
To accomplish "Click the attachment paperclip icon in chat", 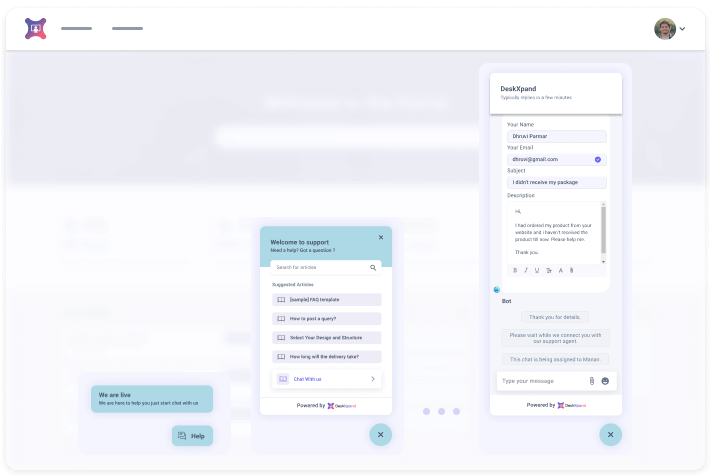I will [x=591, y=381].
